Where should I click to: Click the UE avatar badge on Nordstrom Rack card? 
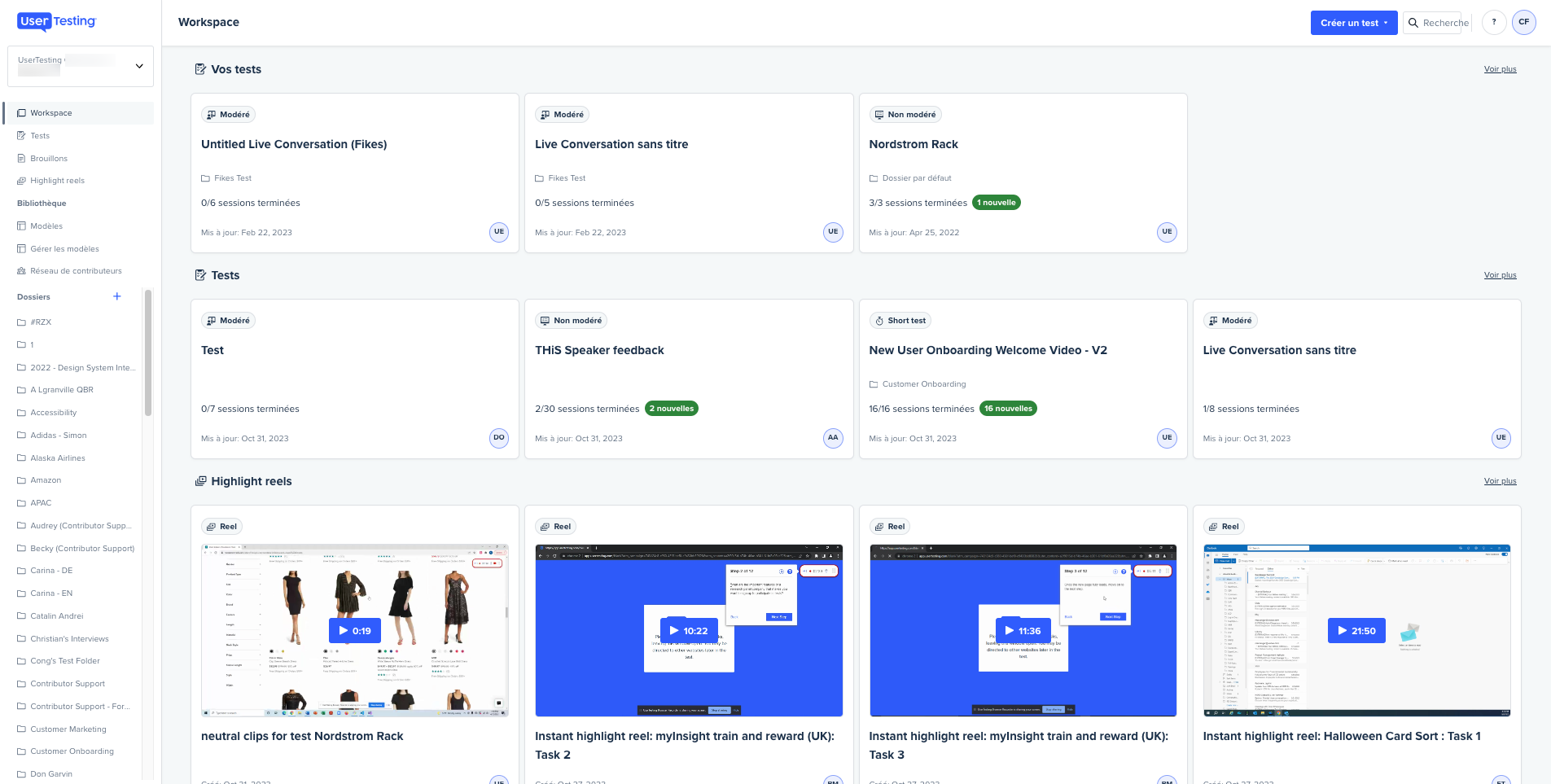tap(1167, 232)
